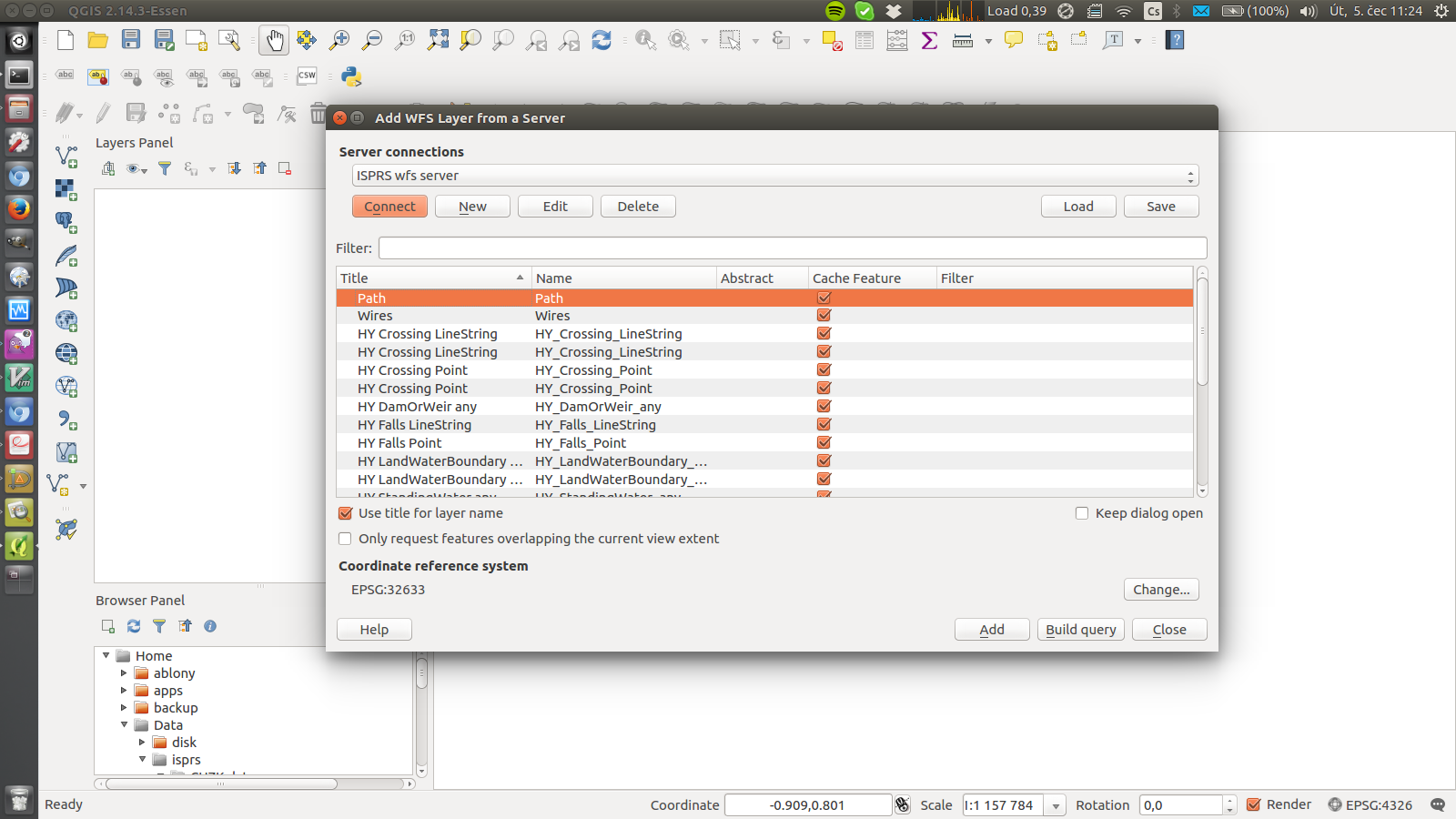Open the Help contents book icon
This screenshot has height=819, width=1456.
coord(1175,40)
